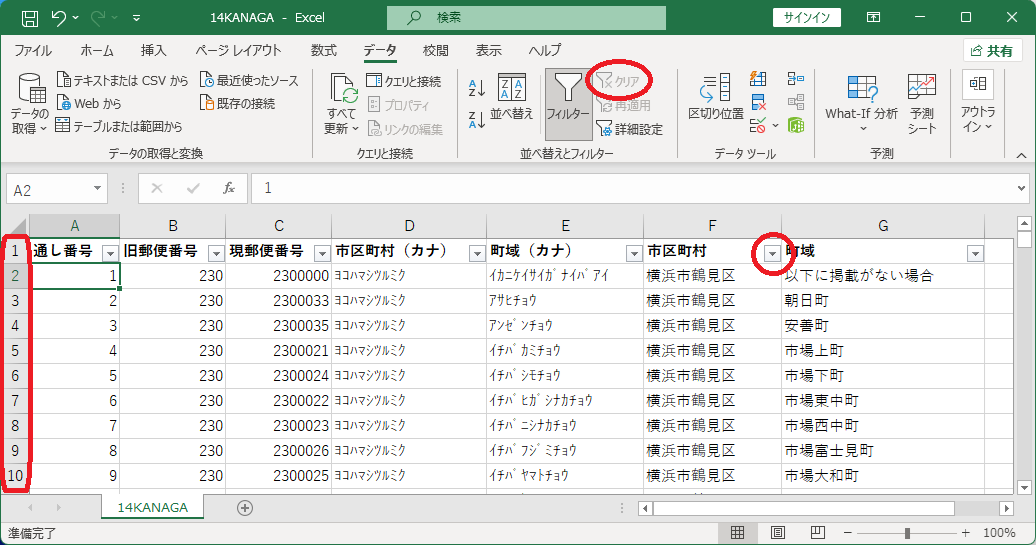Viewport: 1036px width, 545px height.
Task: Expand the formula bar
Action: 1022,189
